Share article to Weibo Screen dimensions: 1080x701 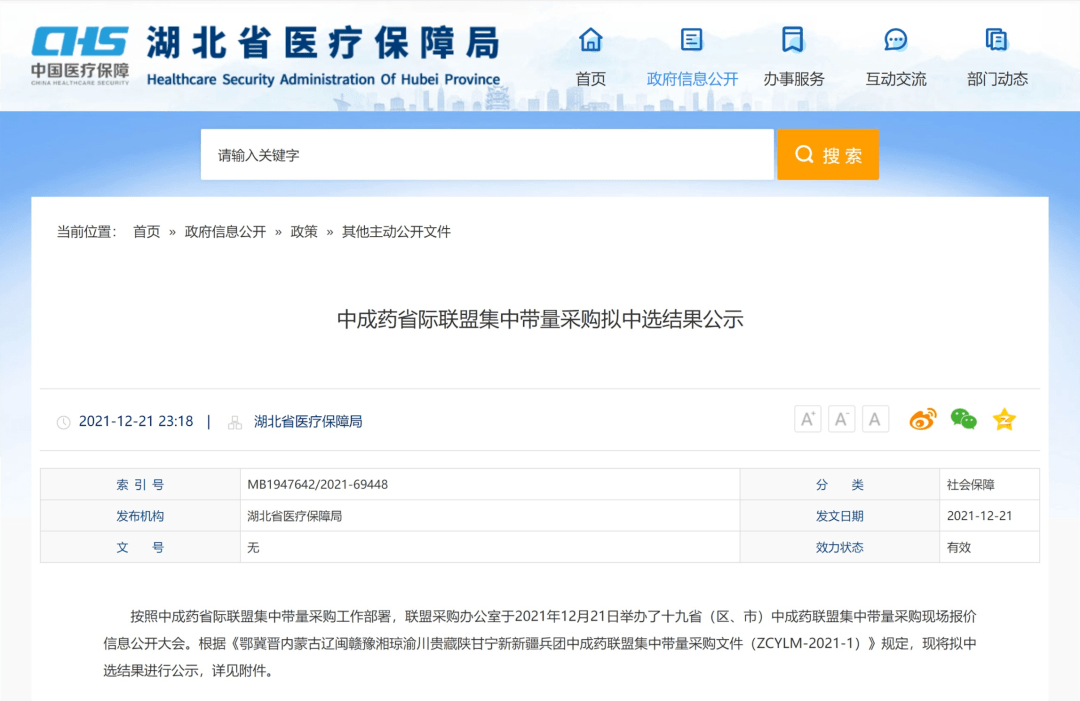923,419
